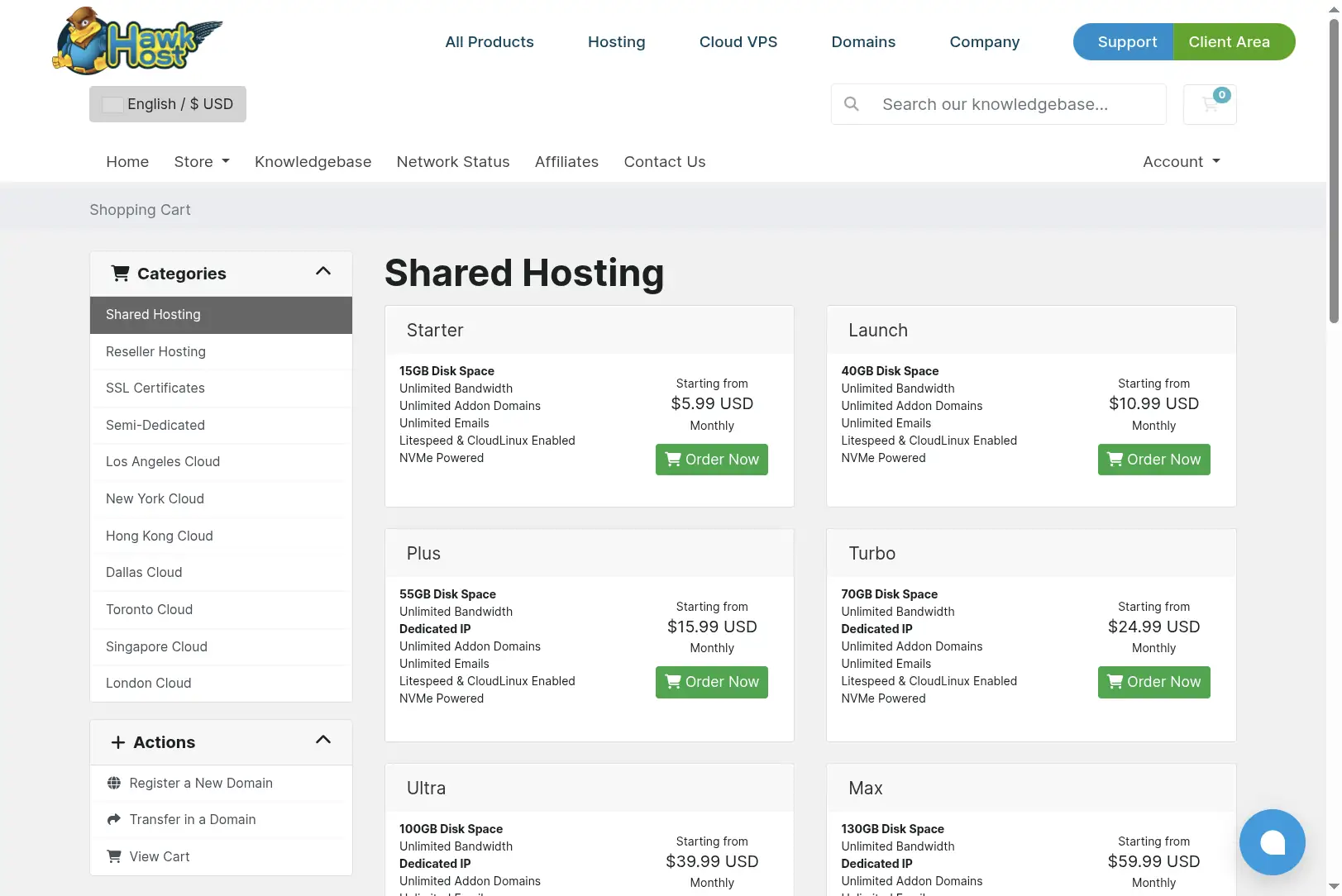Collapse the Categories panel chevron
The width and height of the screenshot is (1342, 896).
[x=323, y=271]
